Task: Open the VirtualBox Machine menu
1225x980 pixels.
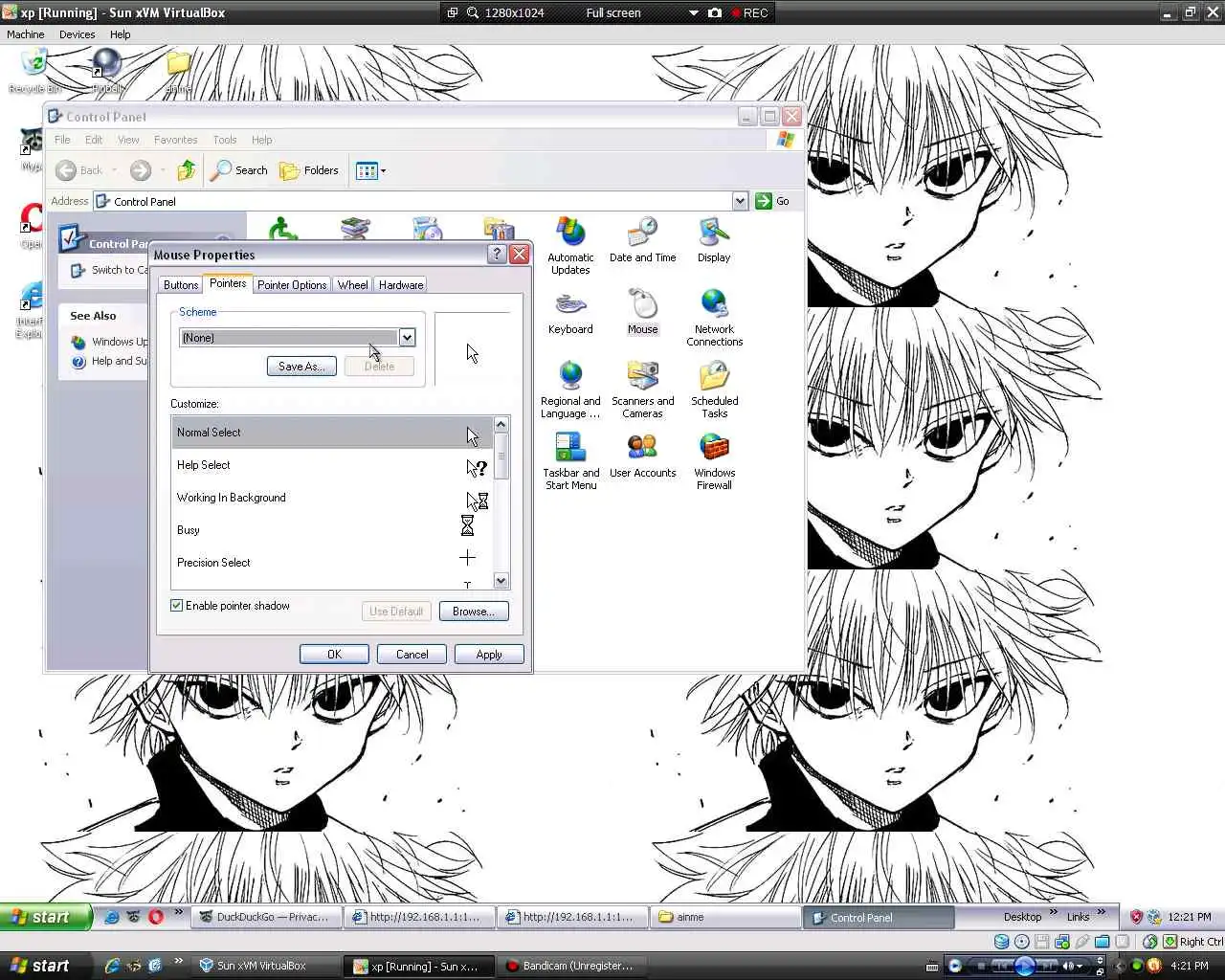Action: [26, 34]
